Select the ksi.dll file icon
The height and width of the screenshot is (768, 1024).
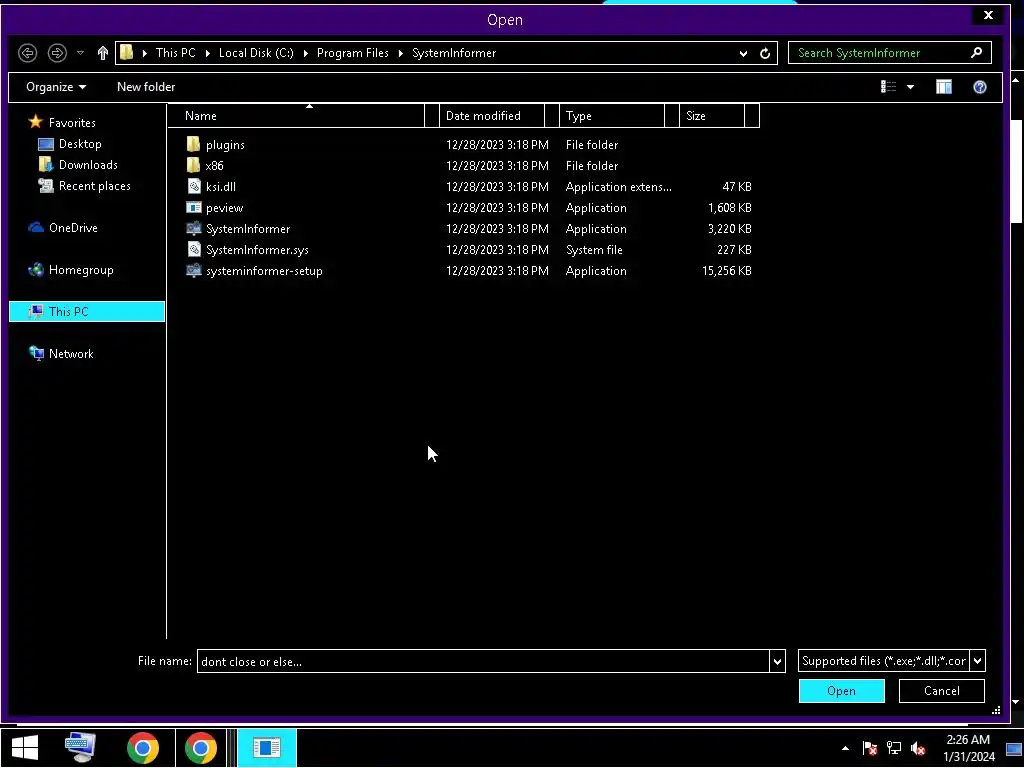(193, 187)
